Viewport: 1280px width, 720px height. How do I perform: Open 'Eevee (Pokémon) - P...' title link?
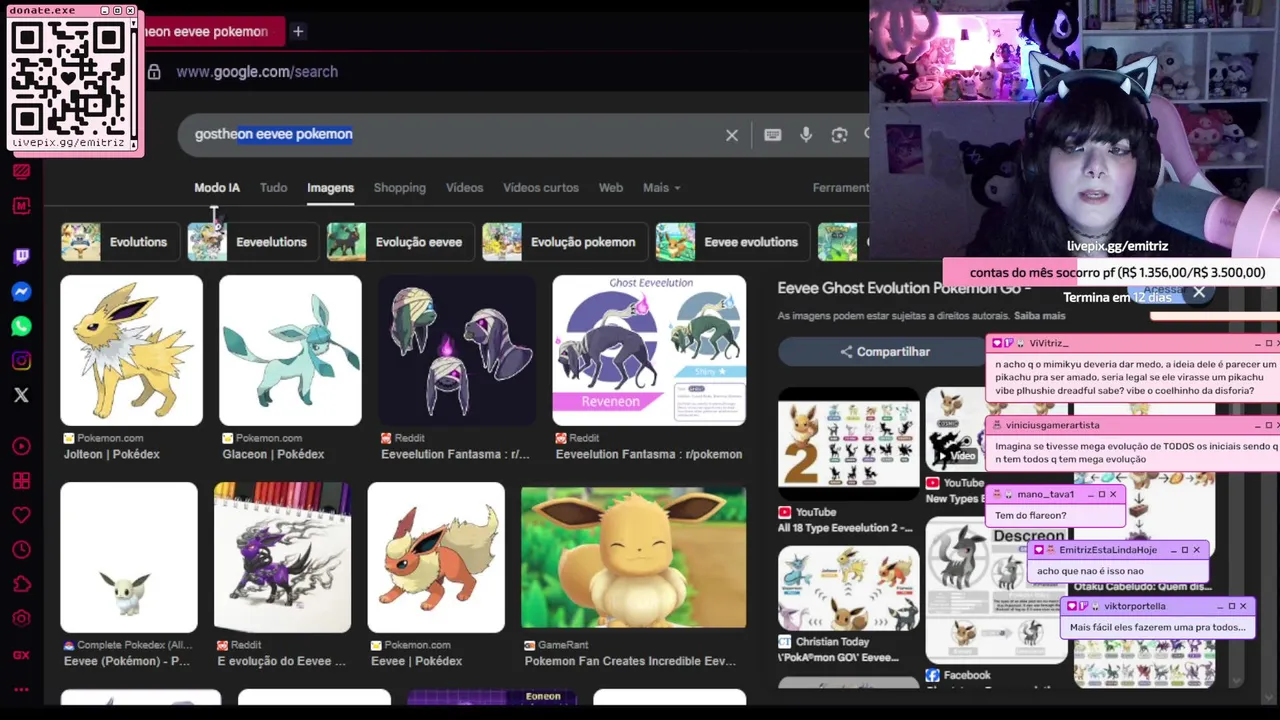(x=127, y=661)
